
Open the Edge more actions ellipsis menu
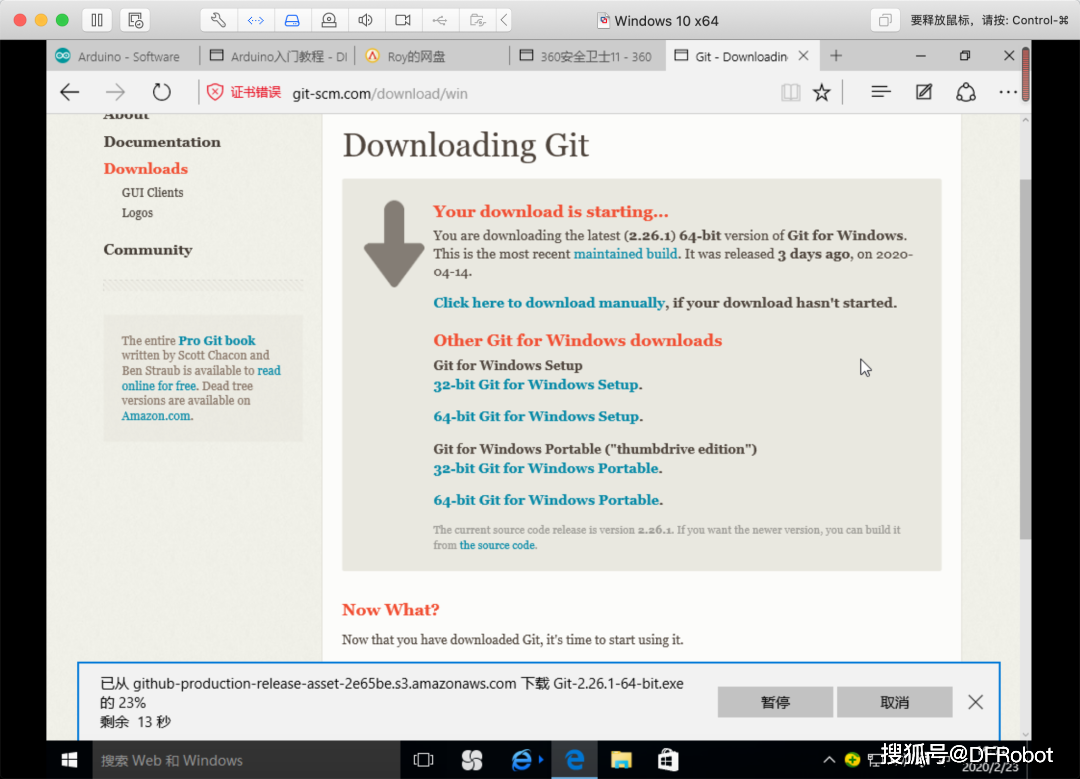[x=1008, y=92]
